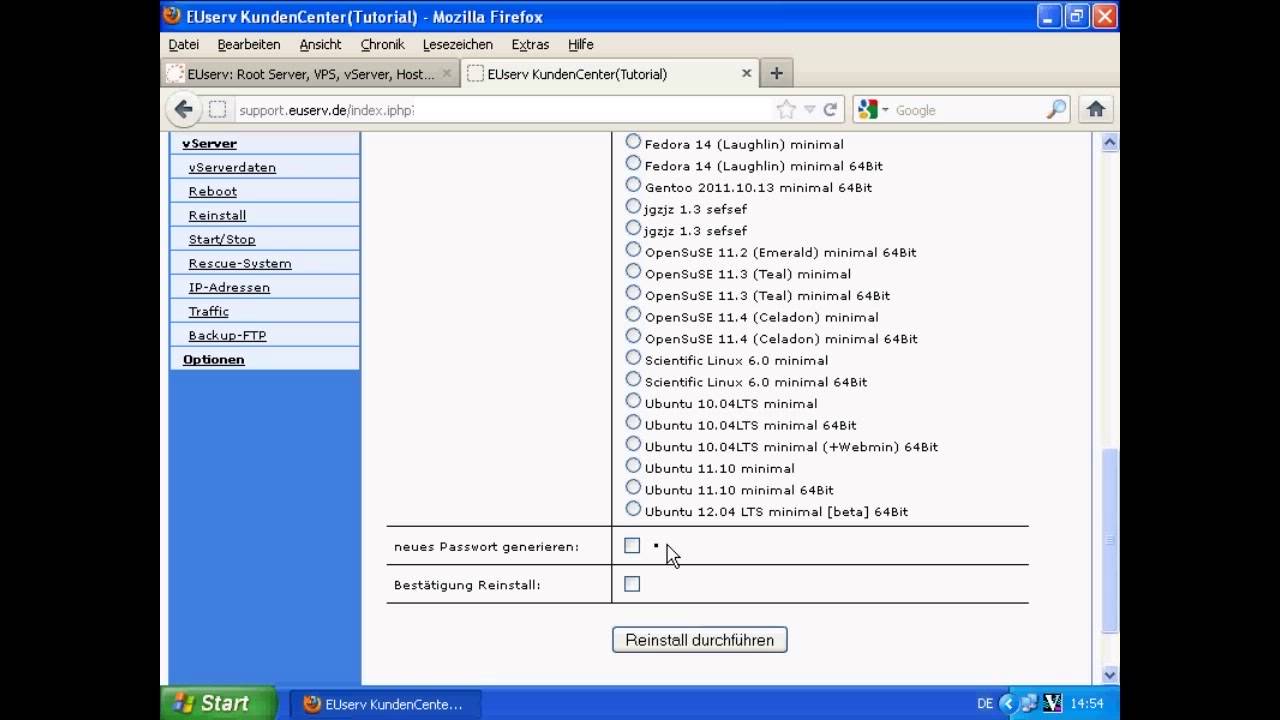The height and width of the screenshot is (720, 1280).
Task: Open the Windows Start menu
Action: tap(218, 703)
